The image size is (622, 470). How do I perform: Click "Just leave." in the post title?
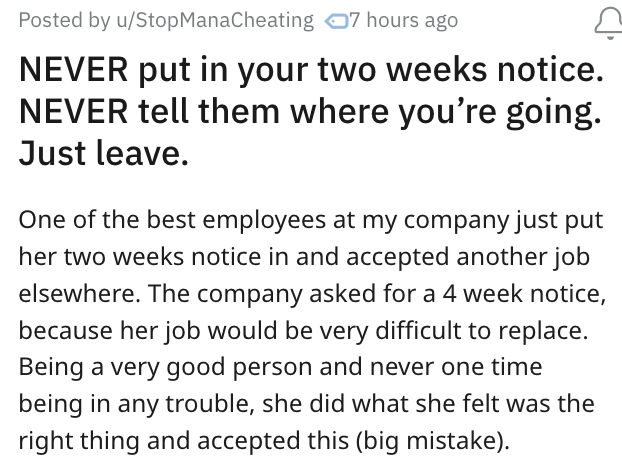tap(105, 152)
